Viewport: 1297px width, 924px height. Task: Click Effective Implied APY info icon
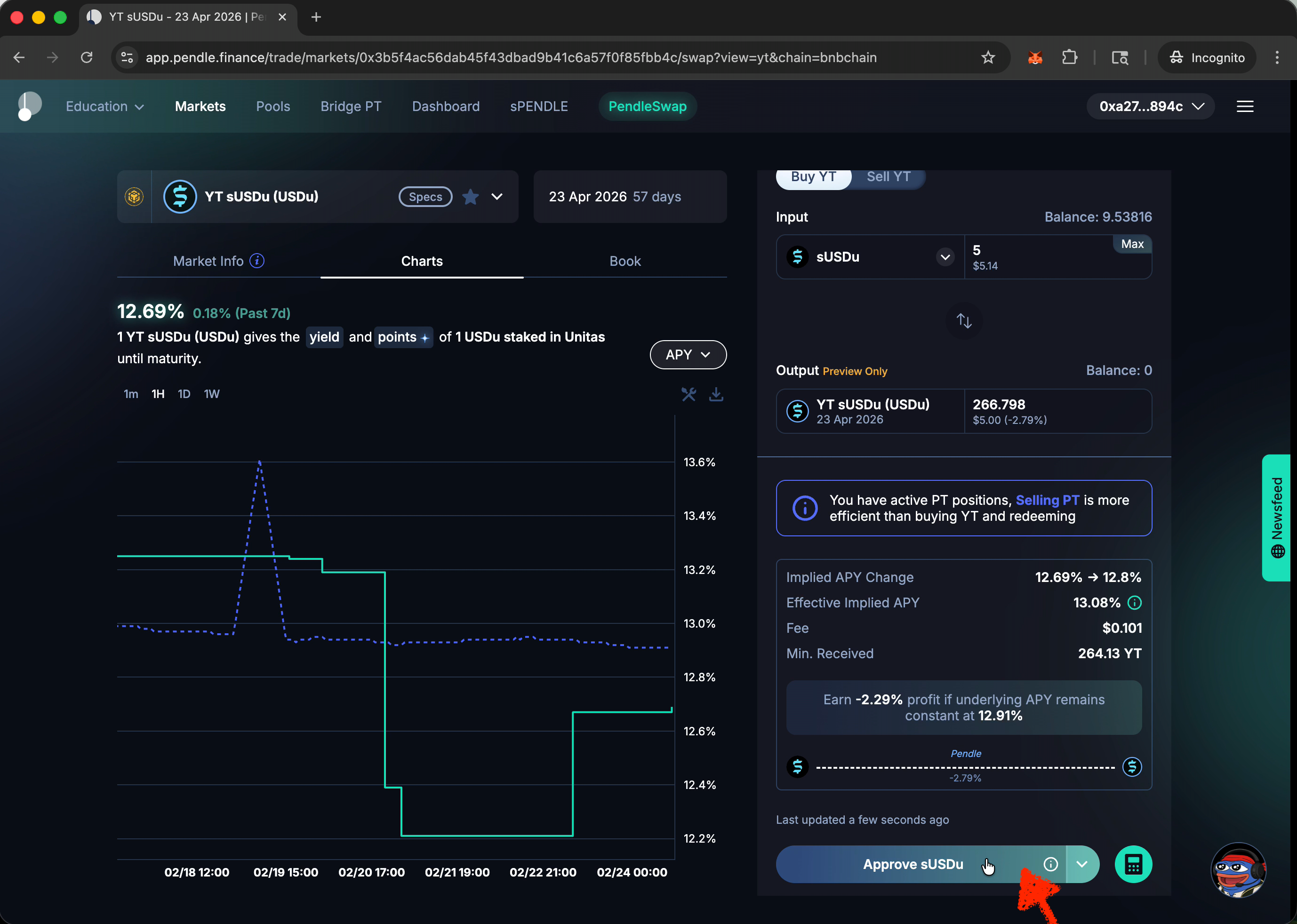point(1134,603)
